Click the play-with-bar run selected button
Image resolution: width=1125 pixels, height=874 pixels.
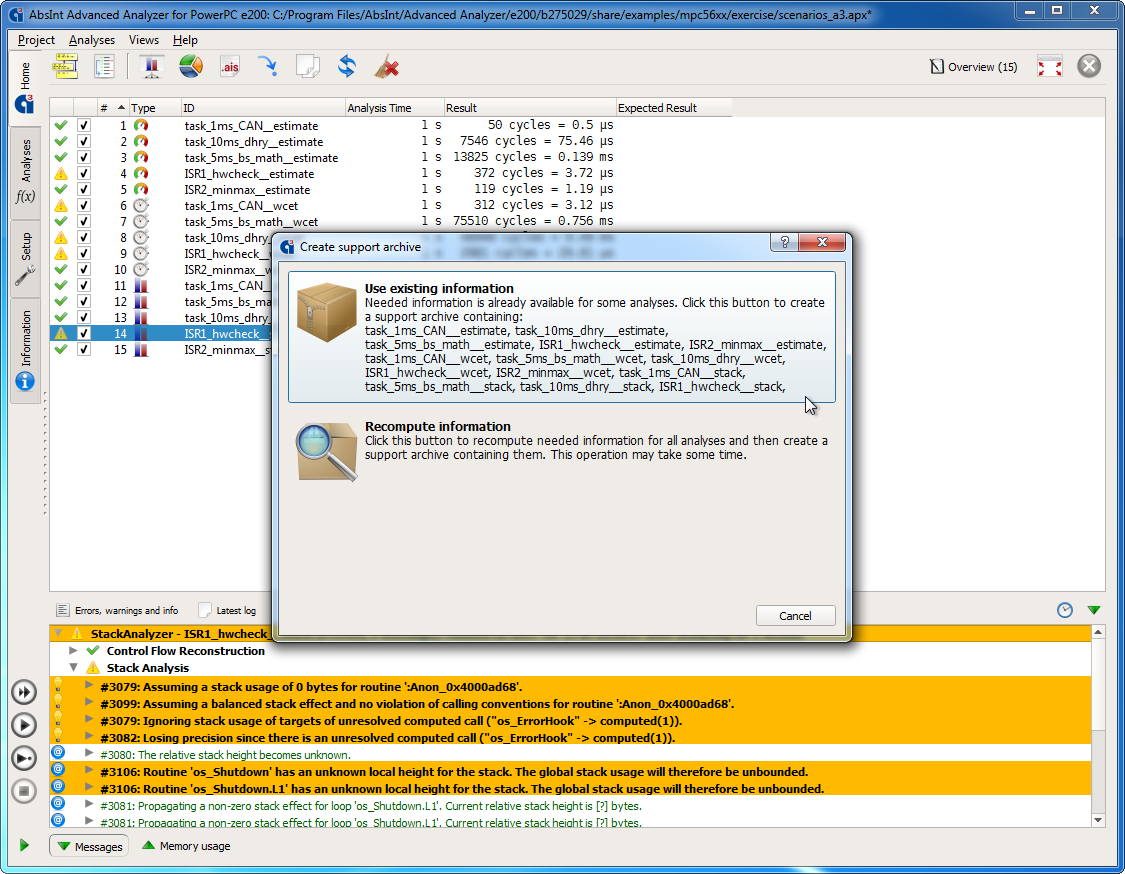(x=24, y=758)
